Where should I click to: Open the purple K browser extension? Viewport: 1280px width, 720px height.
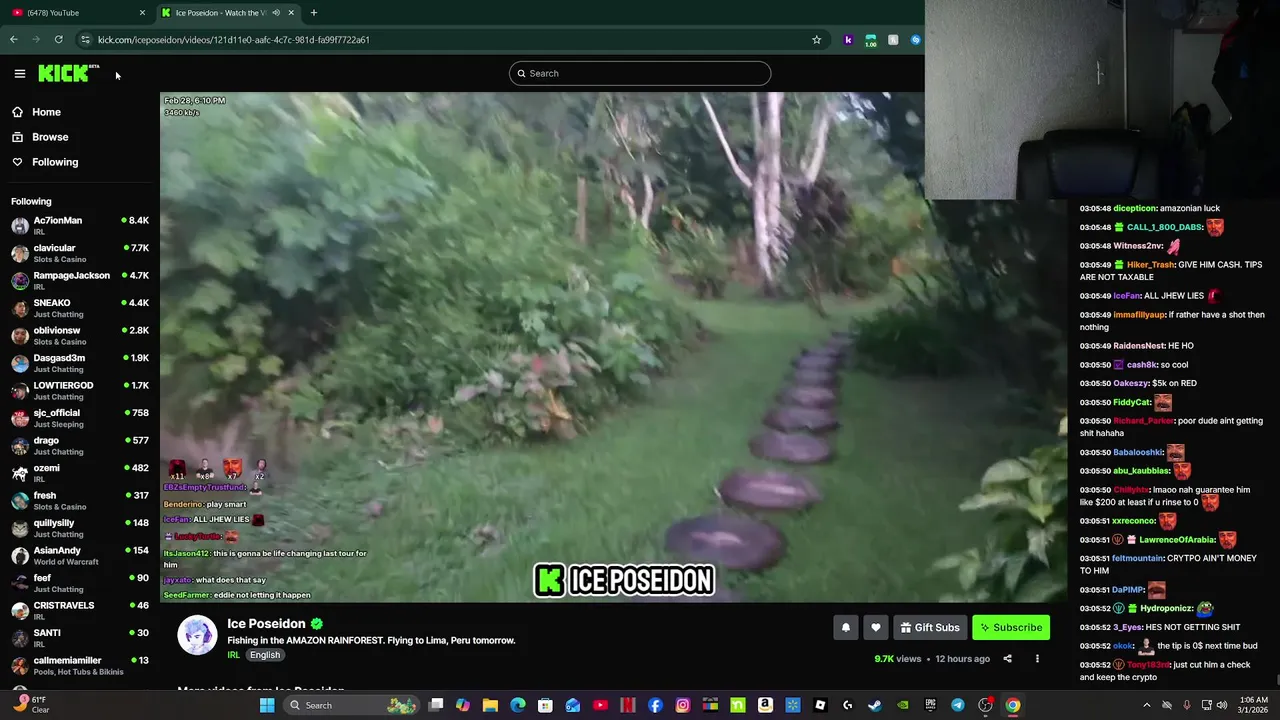tap(848, 39)
